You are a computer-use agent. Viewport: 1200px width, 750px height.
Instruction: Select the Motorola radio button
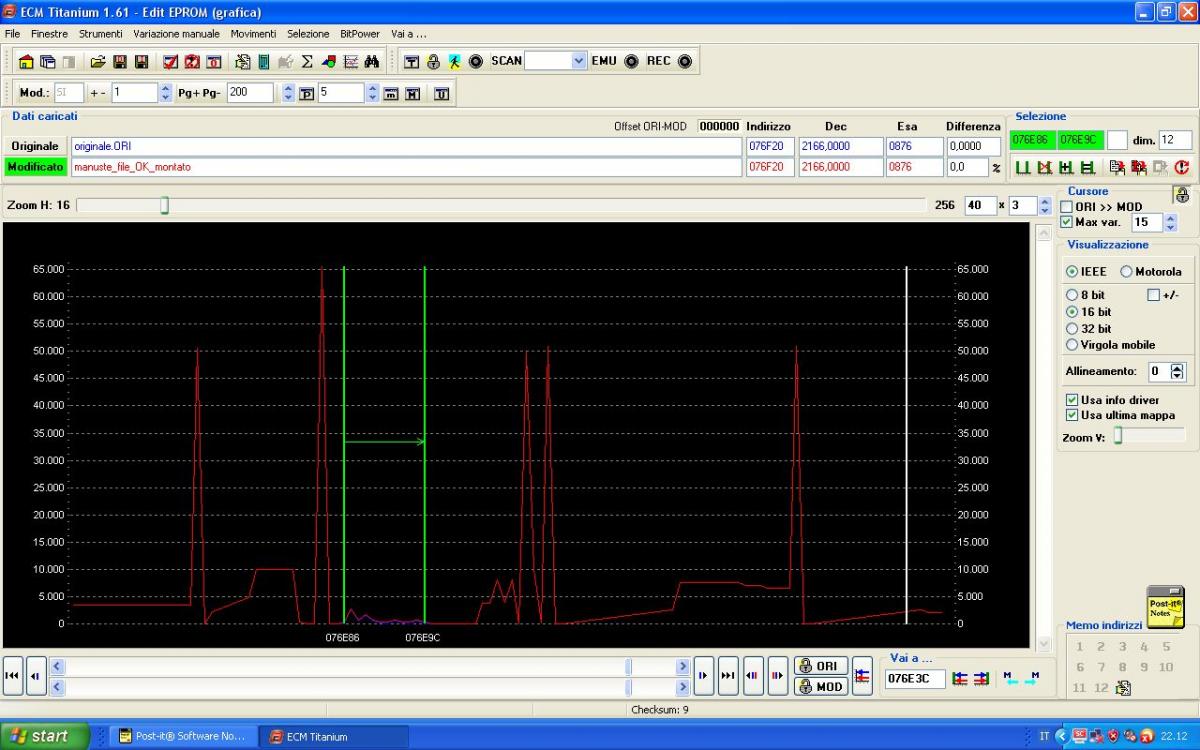coord(1126,271)
